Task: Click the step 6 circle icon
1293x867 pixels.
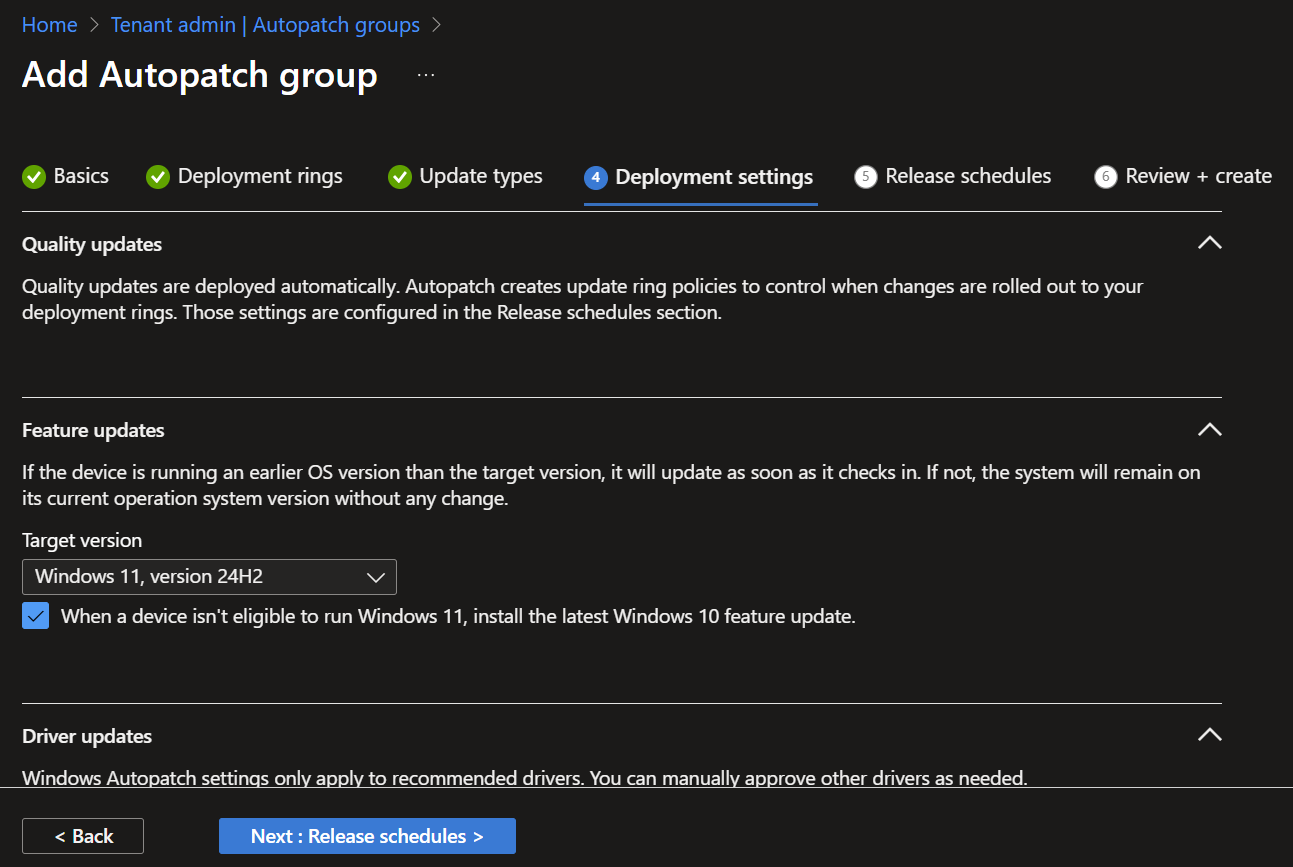Action: 1106,177
